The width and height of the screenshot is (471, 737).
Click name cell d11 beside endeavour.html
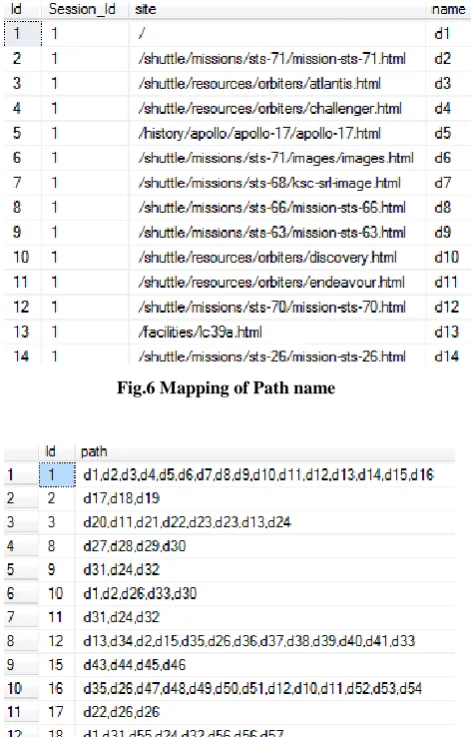[x=446, y=282]
